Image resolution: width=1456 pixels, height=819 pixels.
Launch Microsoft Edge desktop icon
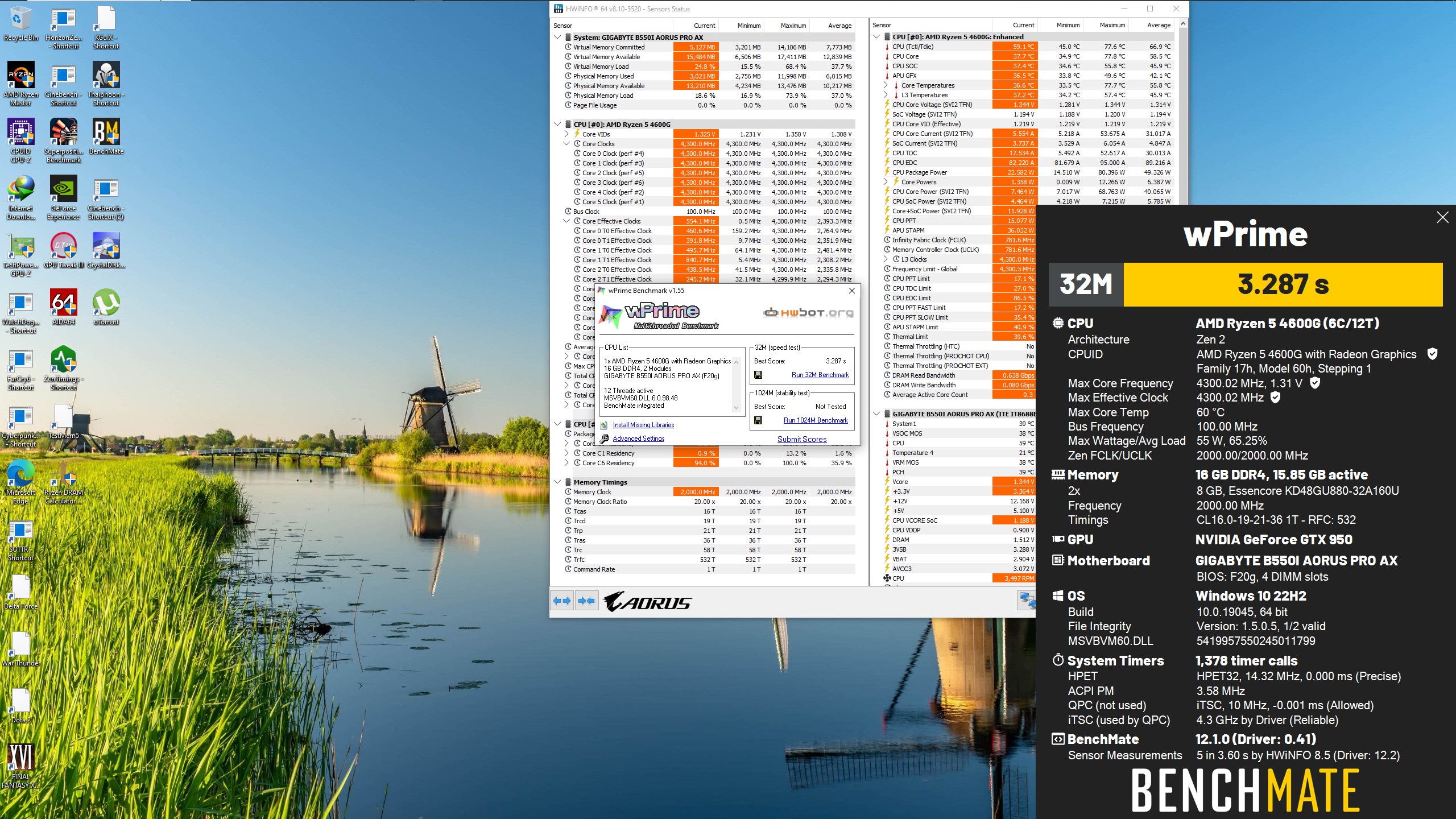pos(21,482)
